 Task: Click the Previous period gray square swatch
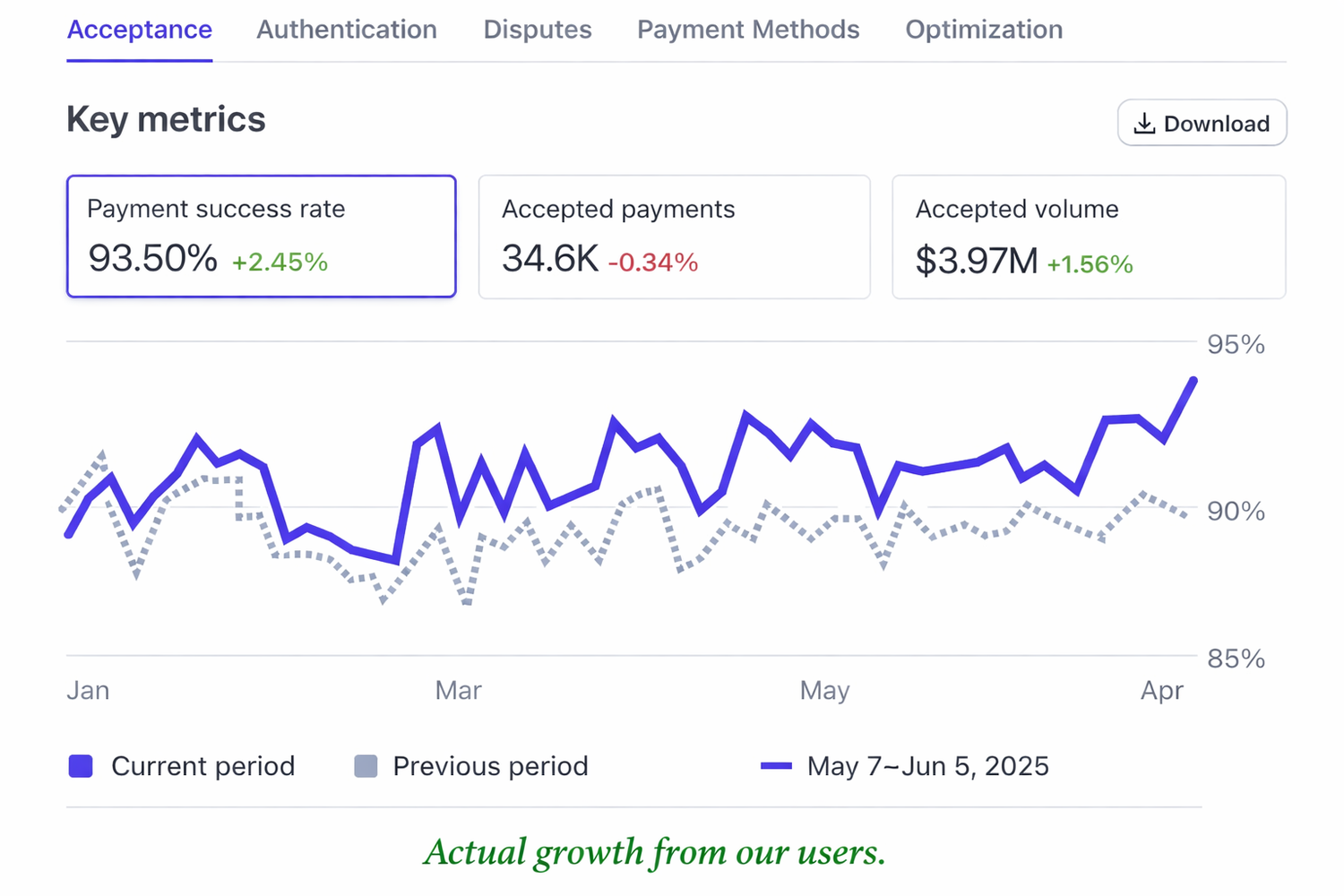tap(366, 766)
